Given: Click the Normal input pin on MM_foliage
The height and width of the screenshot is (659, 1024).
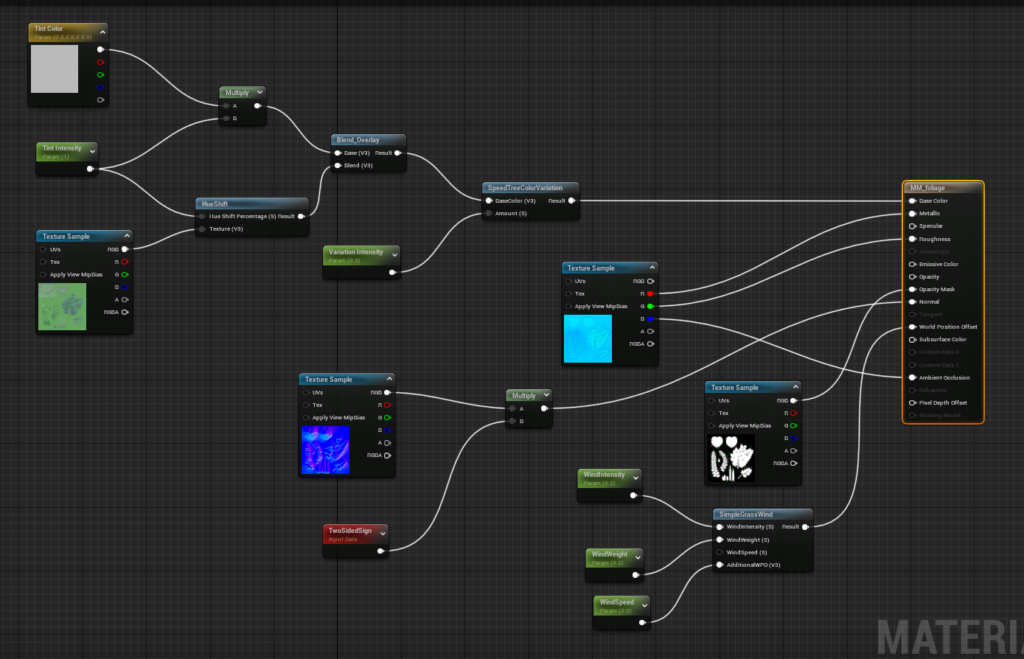Looking at the screenshot, I should (912, 302).
